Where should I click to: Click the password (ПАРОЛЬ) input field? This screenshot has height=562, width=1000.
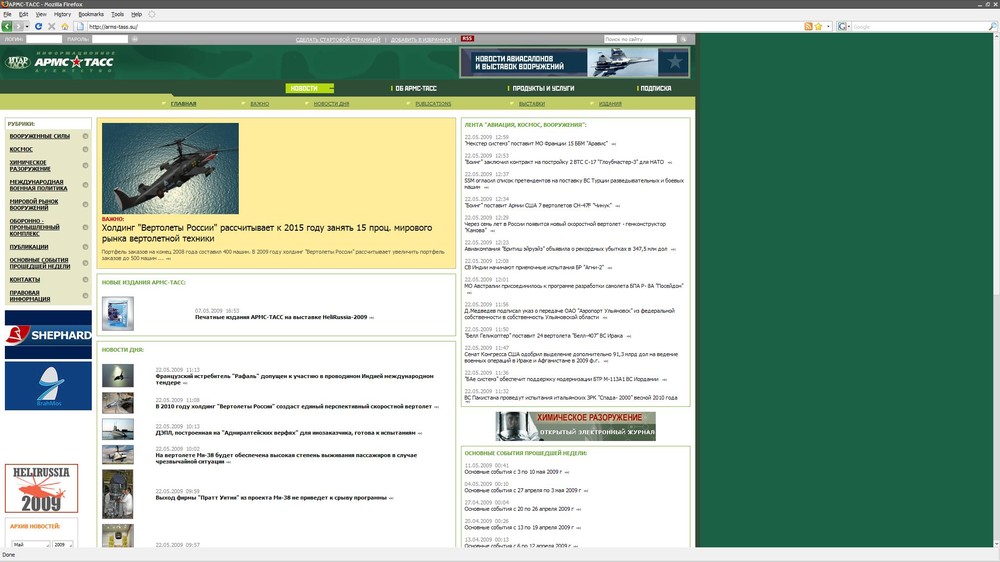coord(110,39)
